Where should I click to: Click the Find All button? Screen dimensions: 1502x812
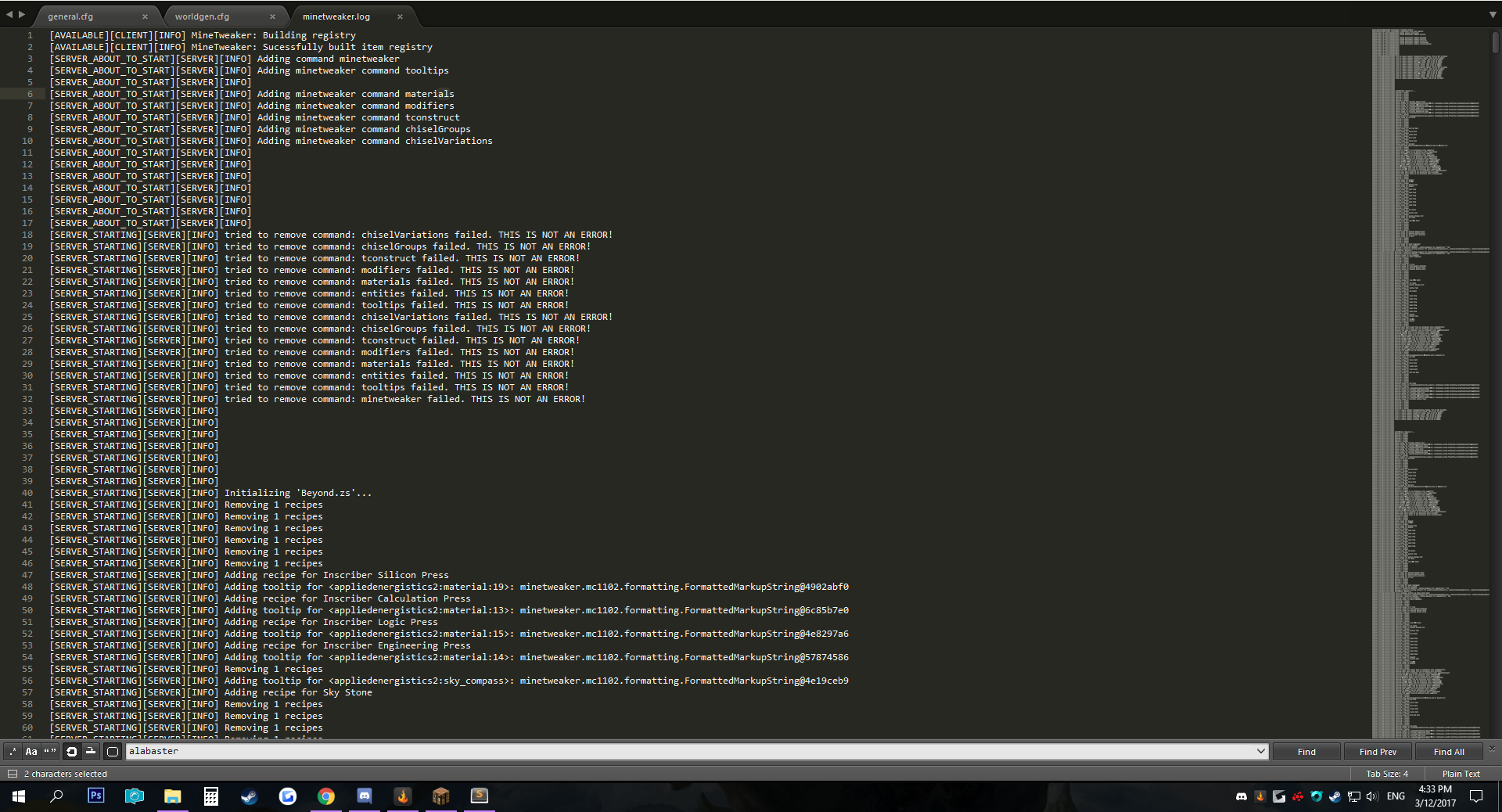[x=1449, y=752]
